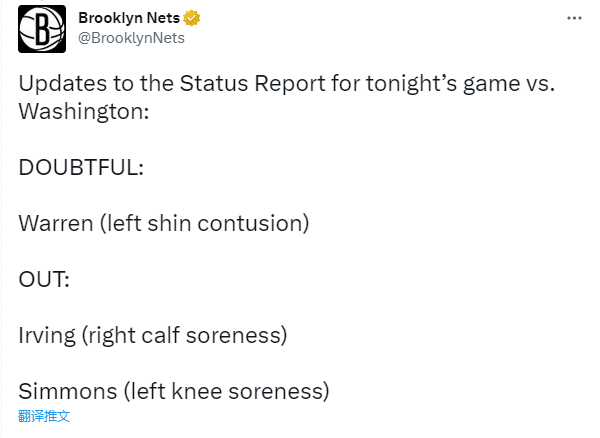The image size is (600, 438).
Task: Open the Brooklyn Nets display name
Action: coord(129,18)
